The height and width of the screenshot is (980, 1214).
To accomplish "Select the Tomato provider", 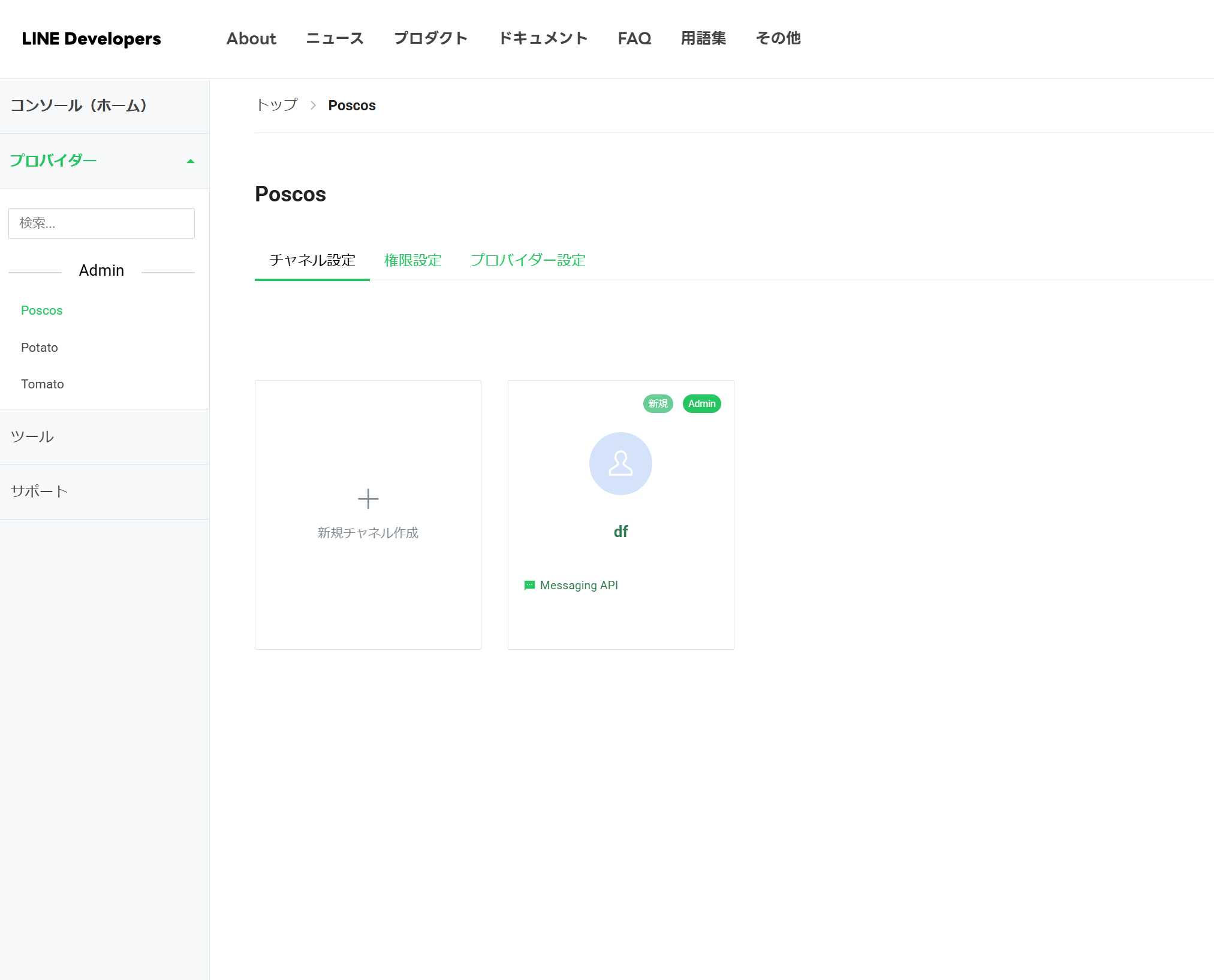I will 42,384.
